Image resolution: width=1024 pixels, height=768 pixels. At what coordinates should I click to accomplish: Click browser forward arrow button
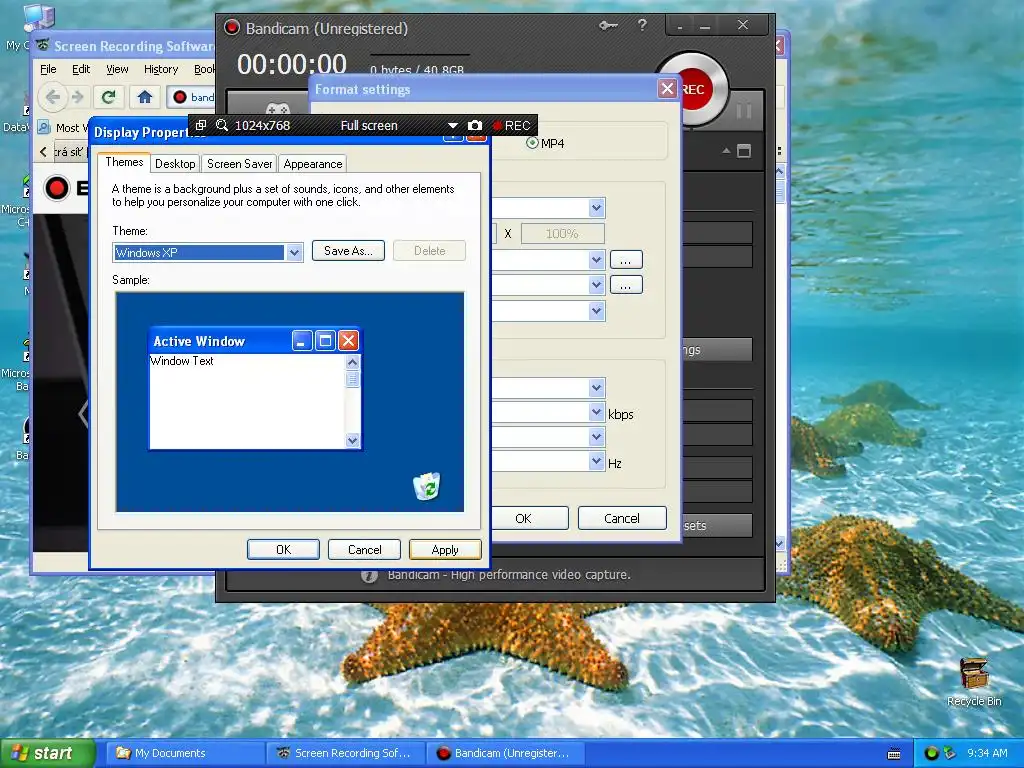tap(78, 97)
